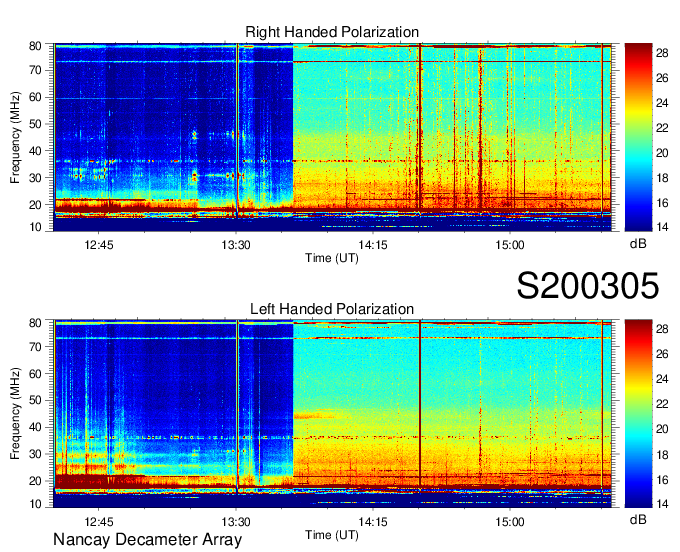
Task: Click "13:30" time tick on Right Handed plot
Action: pyautogui.click(x=236, y=245)
